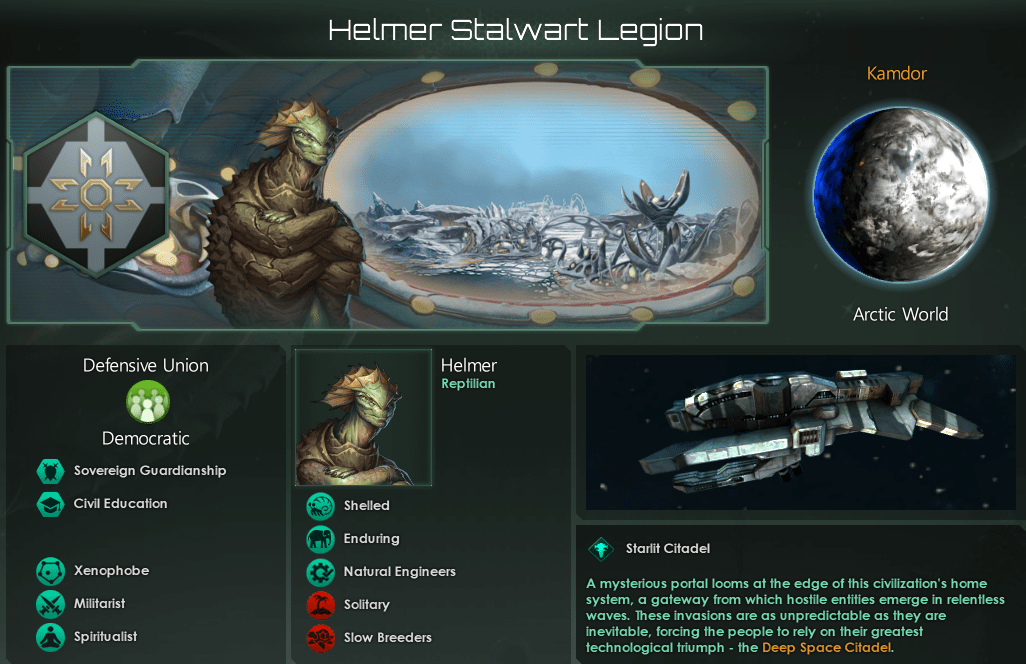1026x664 pixels.
Task: Select the Xenophobe ethic icon
Action: click(50, 571)
